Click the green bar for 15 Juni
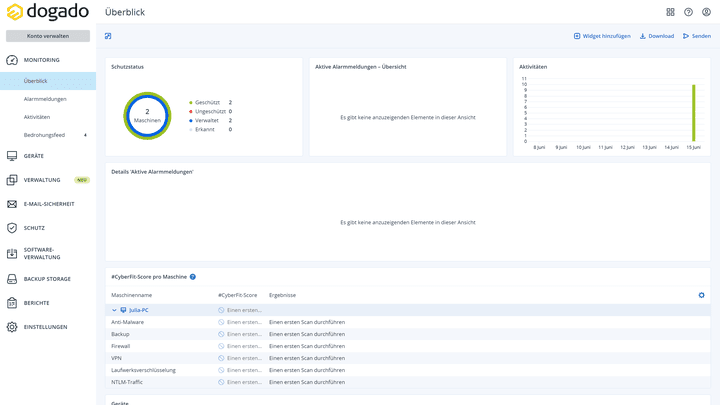This screenshot has height=405, width=720. [693, 112]
